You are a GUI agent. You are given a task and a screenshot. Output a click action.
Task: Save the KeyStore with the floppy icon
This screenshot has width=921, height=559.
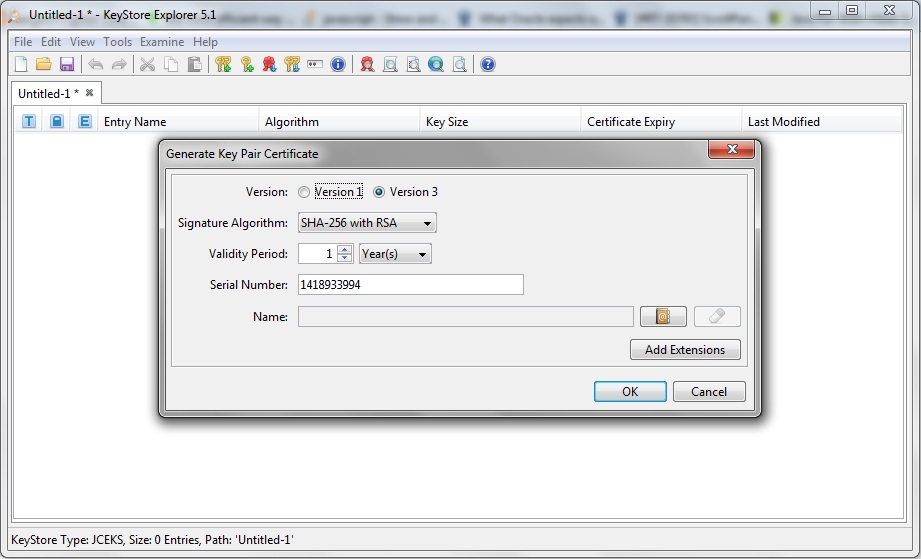tap(67, 64)
